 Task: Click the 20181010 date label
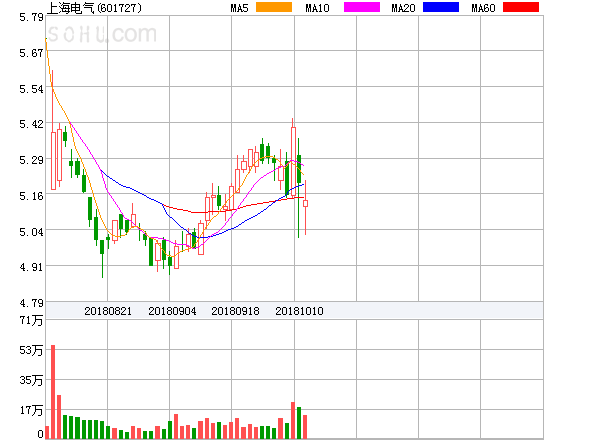click(299, 311)
